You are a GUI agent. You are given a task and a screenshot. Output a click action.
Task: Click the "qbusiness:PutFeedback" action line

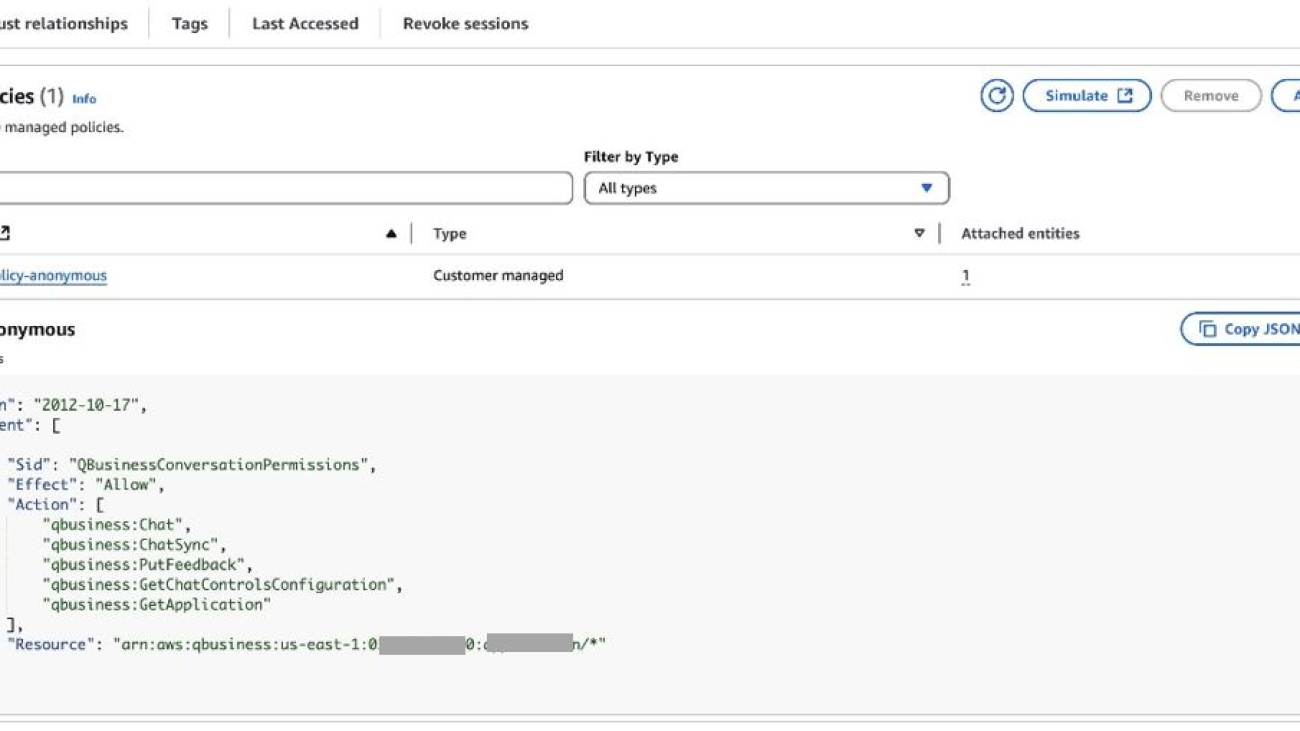coord(147,564)
